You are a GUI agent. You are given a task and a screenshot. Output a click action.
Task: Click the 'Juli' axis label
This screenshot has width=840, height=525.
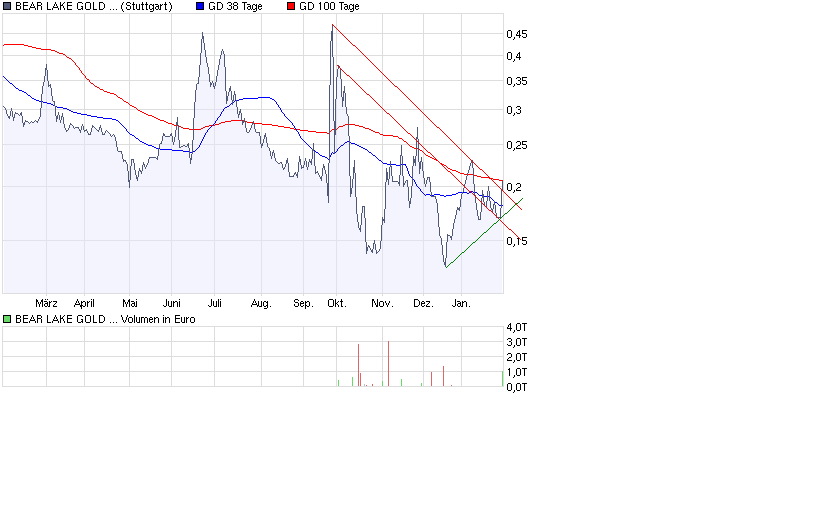click(214, 303)
